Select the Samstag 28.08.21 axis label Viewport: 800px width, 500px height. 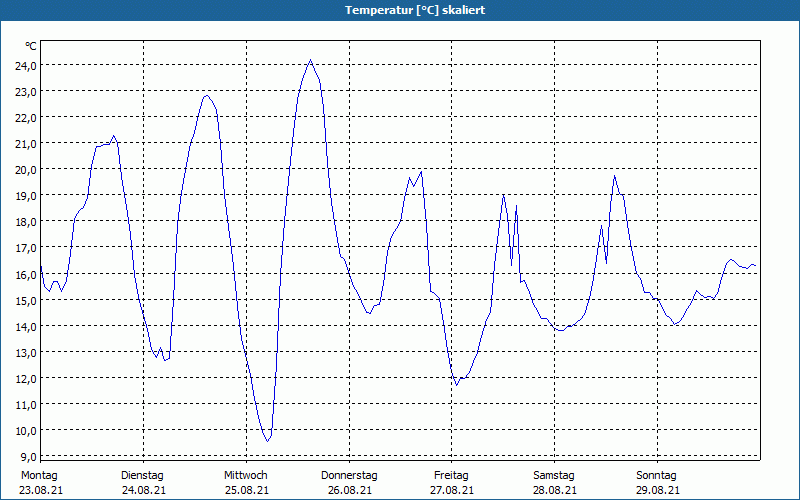tap(555, 483)
